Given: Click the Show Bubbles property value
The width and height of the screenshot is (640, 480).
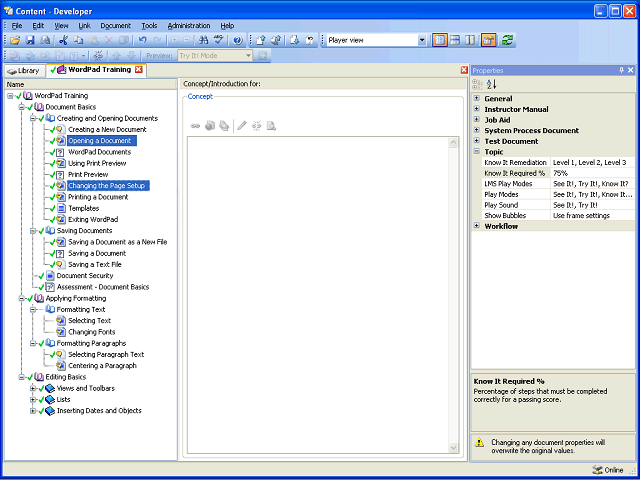Looking at the screenshot, I should (x=592, y=216).
